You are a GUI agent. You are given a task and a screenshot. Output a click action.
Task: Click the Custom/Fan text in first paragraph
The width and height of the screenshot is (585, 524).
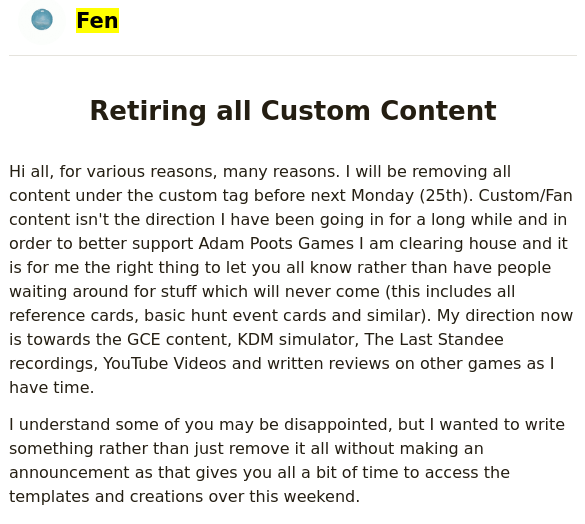tap(525, 196)
